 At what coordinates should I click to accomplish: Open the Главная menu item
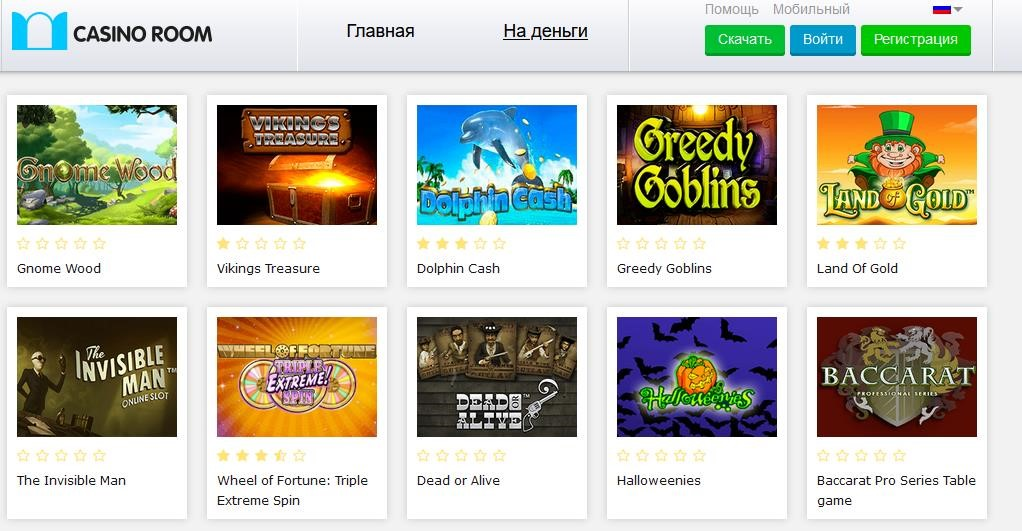(380, 31)
